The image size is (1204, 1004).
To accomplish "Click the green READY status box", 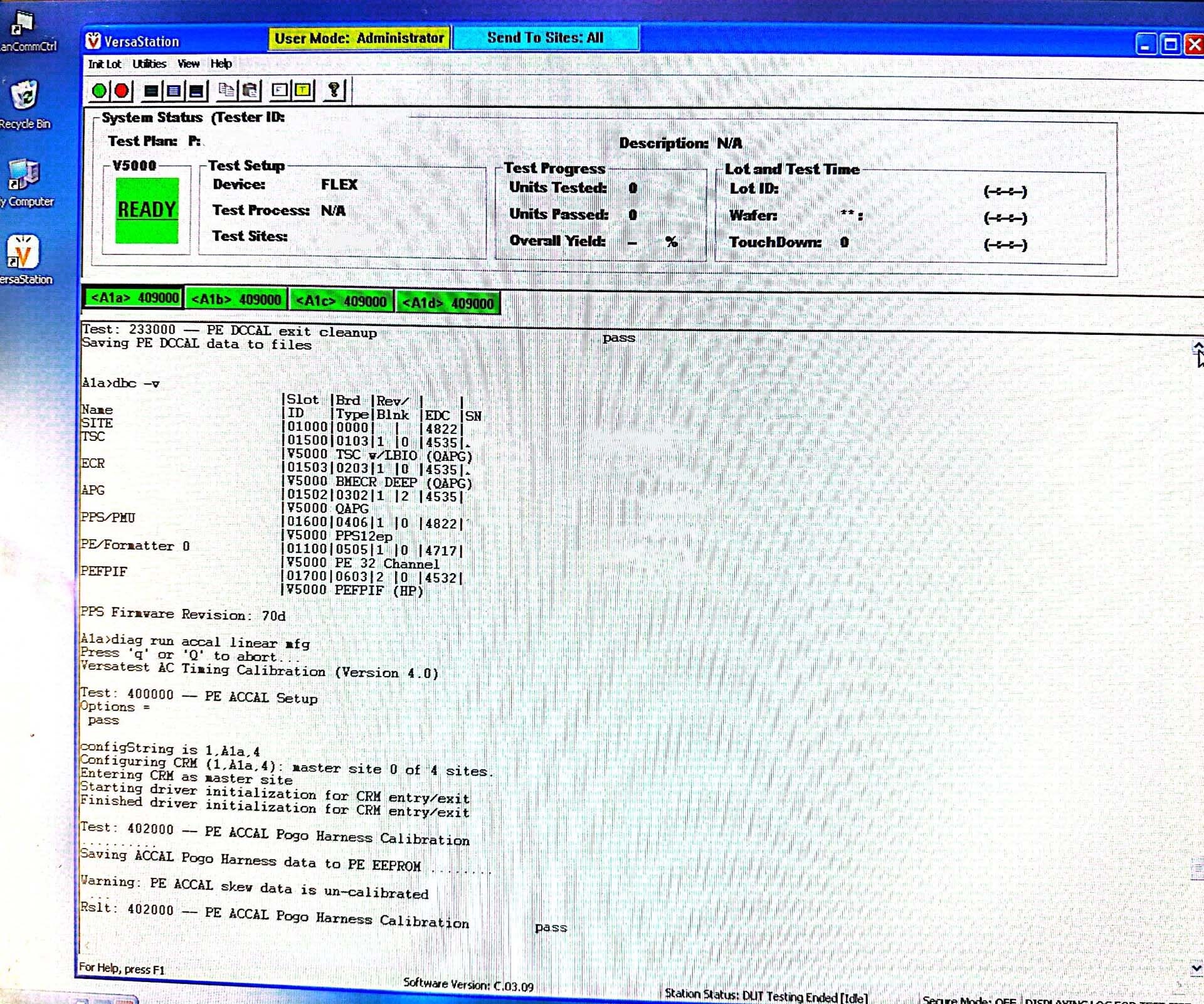I will 147,210.
